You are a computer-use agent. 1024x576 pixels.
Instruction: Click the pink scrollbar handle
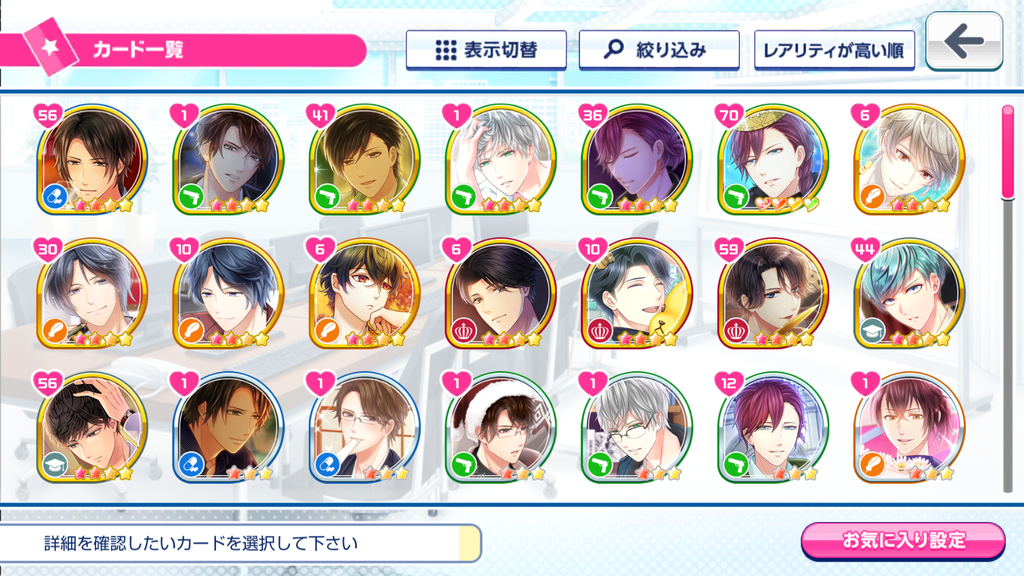[1008, 152]
